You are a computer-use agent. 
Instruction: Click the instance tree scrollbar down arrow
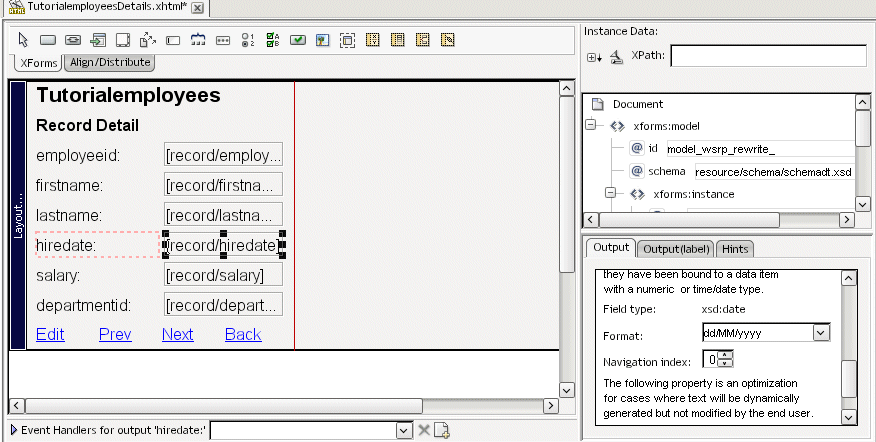863,205
